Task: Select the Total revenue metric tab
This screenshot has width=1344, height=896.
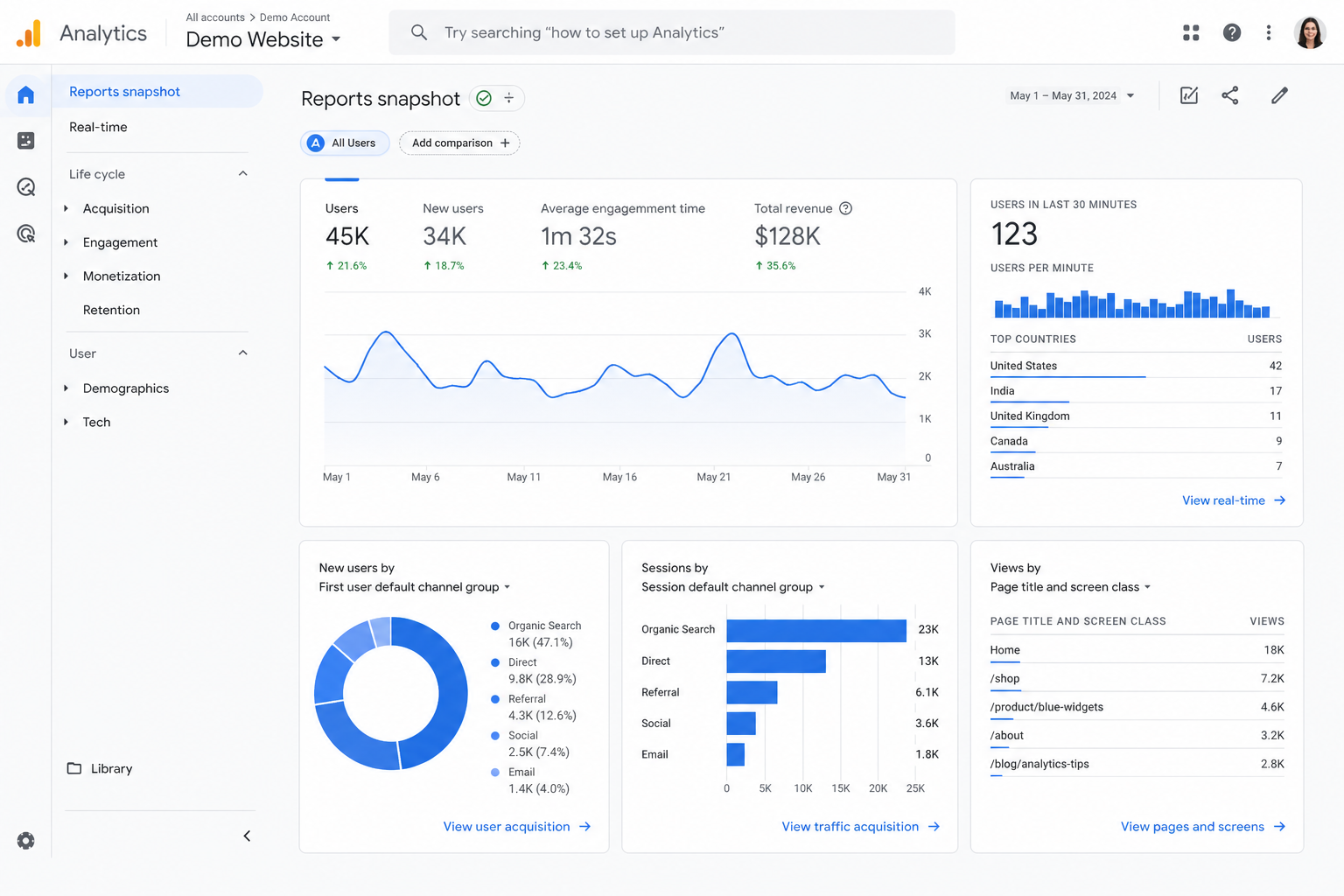Action: (x=803, y=236)
